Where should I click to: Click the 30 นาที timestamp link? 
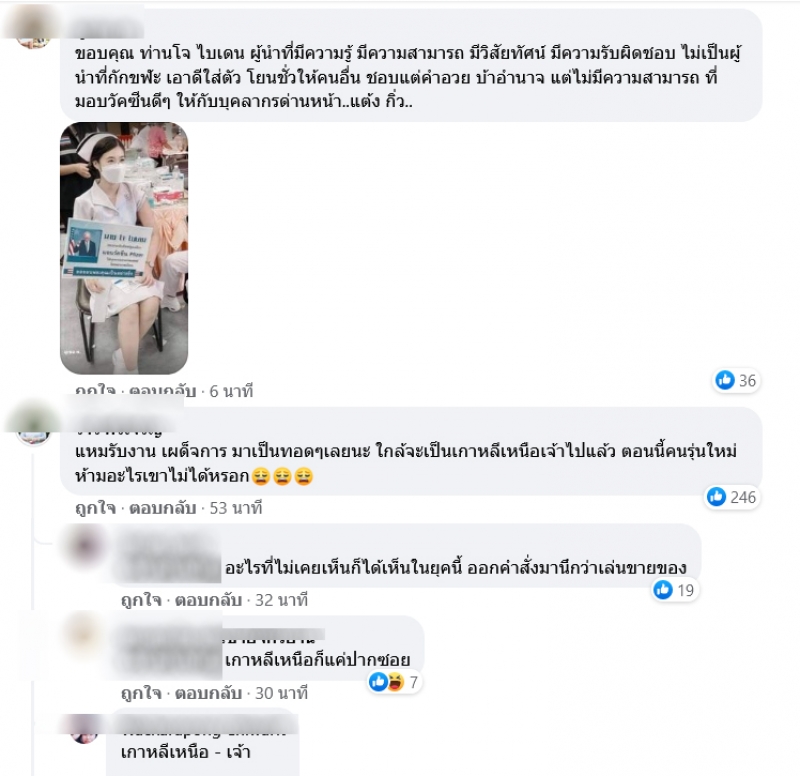[x=281, y=693]
